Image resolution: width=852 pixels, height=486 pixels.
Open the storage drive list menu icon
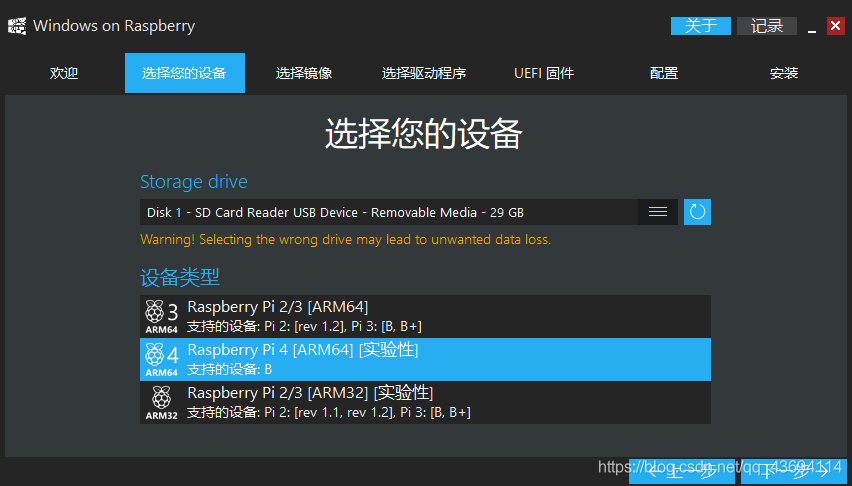click(657, 212)
